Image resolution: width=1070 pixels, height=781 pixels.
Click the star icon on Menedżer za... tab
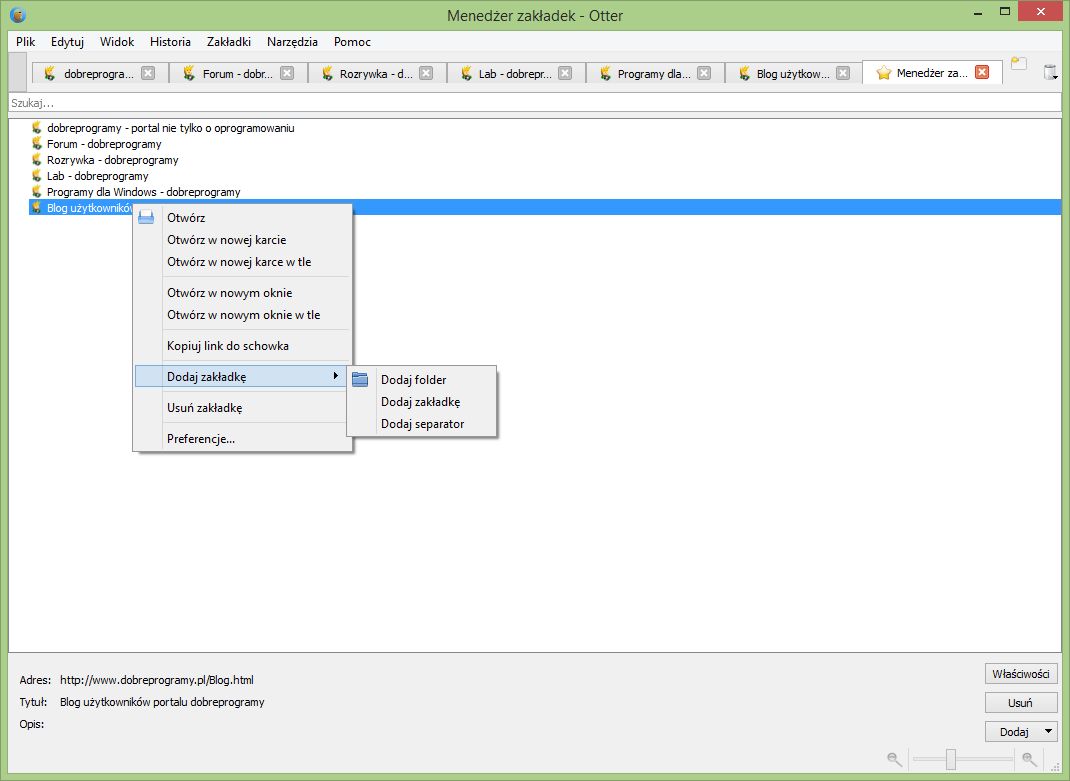click(x=884, y=72)
